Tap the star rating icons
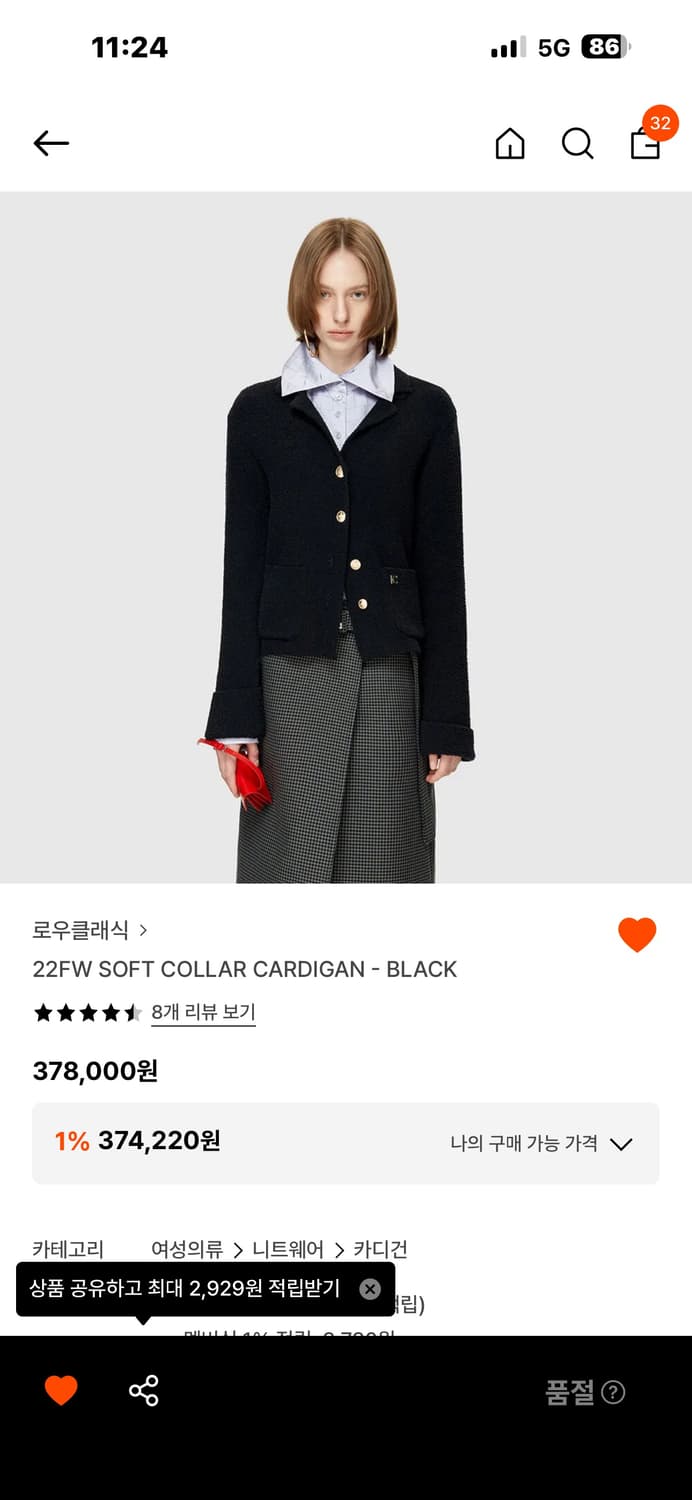The image size is (692, 1500). click(87, 1013)
